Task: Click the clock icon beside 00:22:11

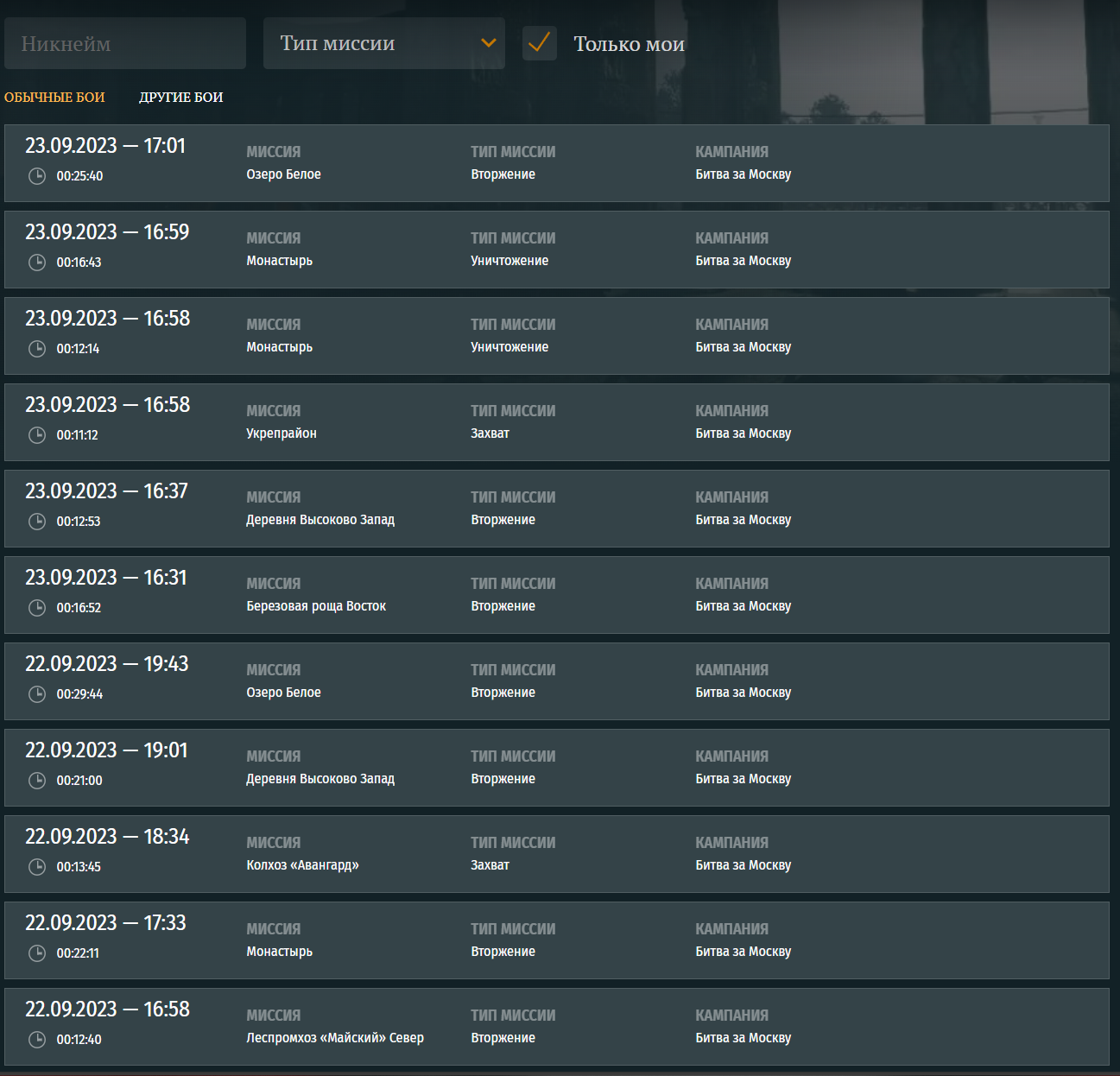Action: [37, 953]
